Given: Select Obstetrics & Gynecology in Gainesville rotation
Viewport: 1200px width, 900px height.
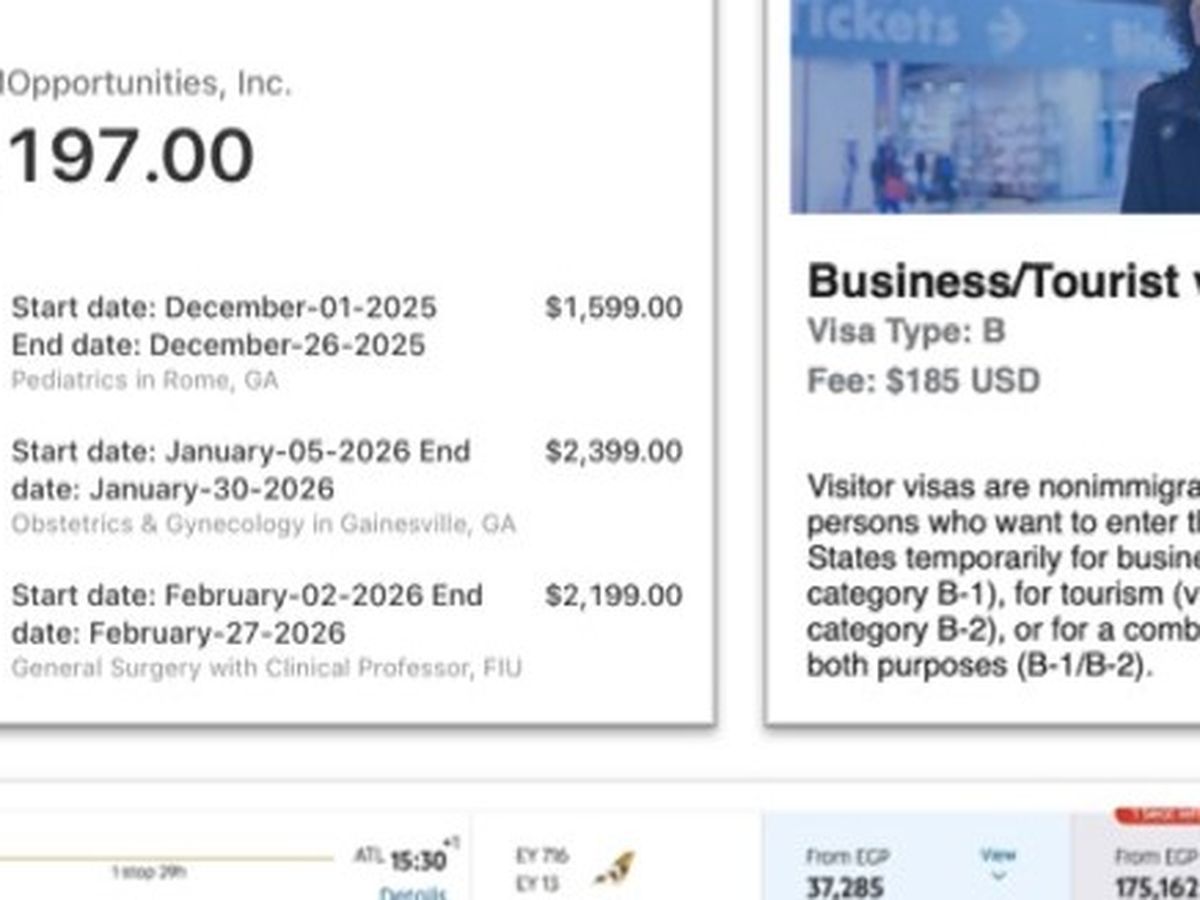Looking at the screenshot, I should click(x=263, y=524).
